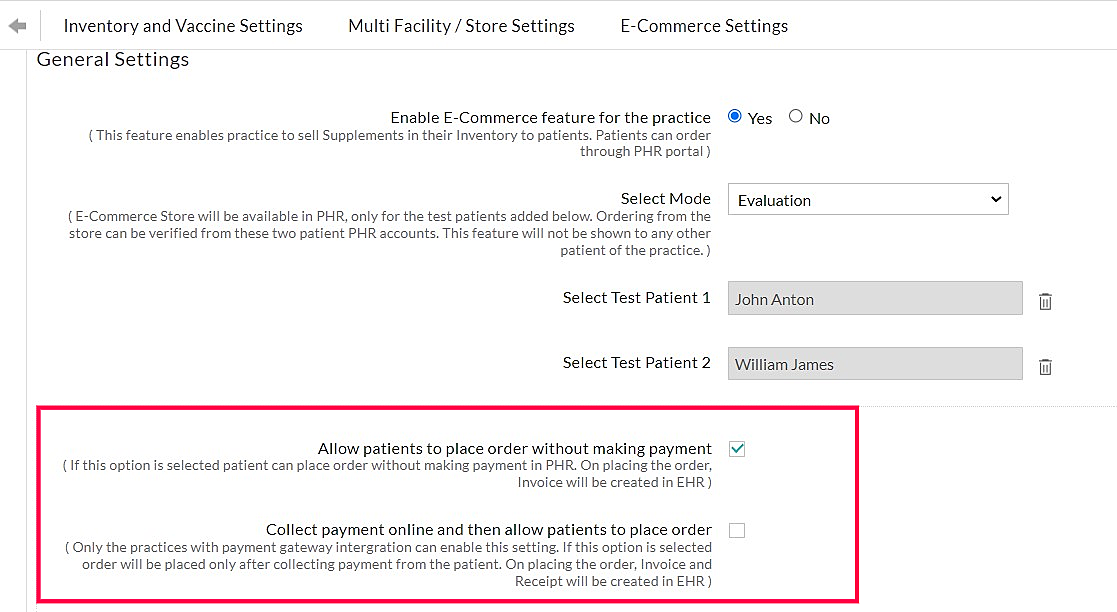Switch to Multi Facility / Store Settings tab
The image size is (1117, 612).
(461, 26)
